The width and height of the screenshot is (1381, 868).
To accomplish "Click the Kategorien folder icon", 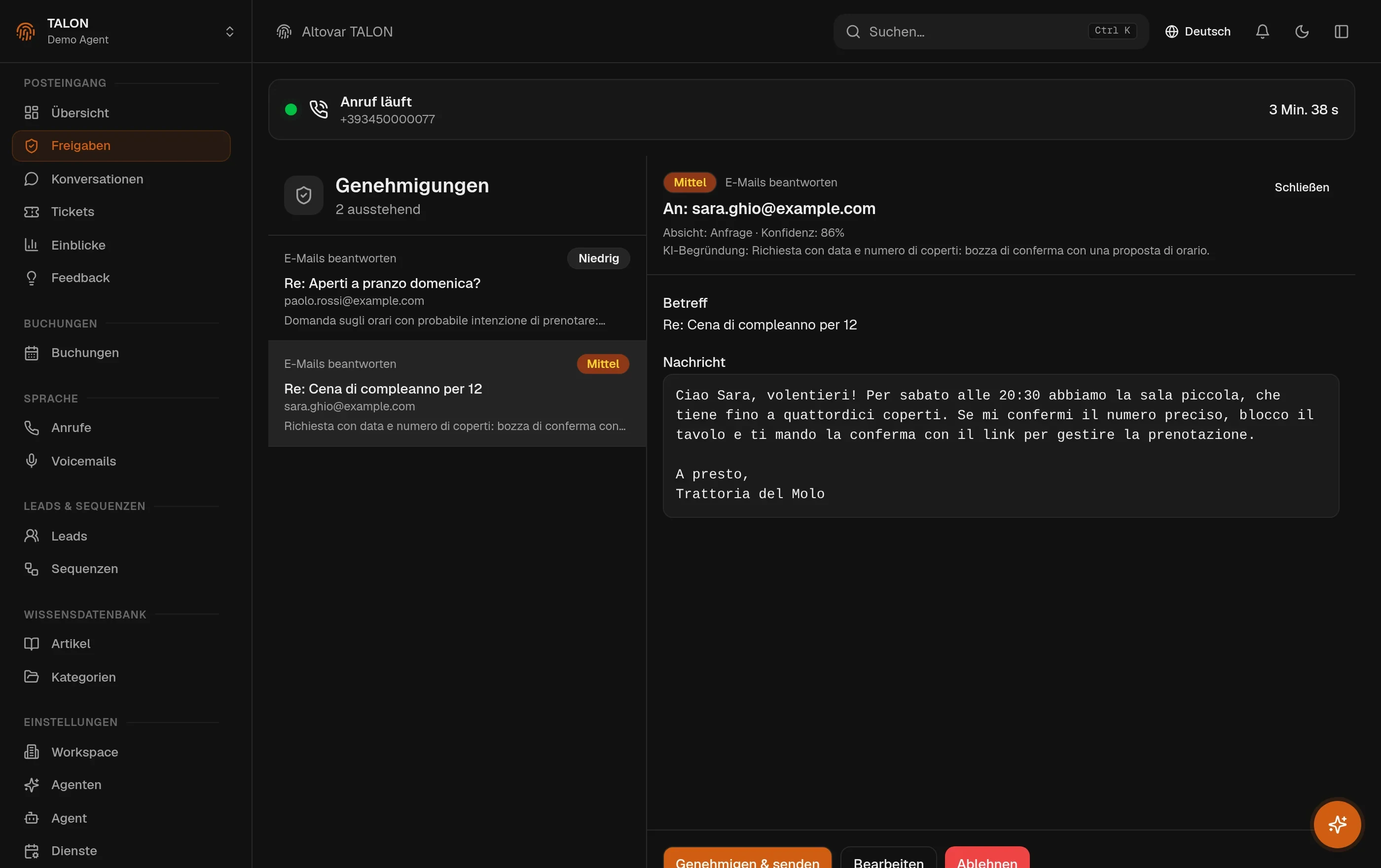I will coord(32,677).
